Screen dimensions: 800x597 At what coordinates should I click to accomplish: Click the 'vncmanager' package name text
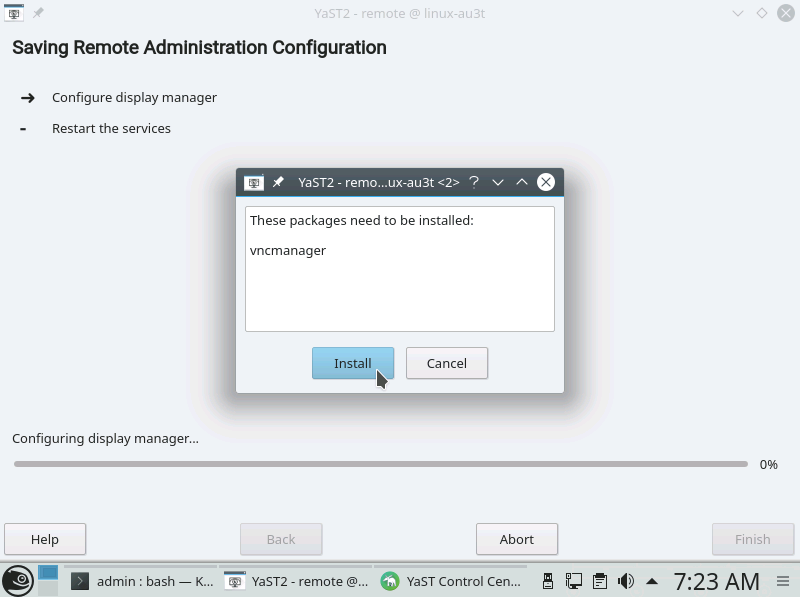(x=288, y=251)
